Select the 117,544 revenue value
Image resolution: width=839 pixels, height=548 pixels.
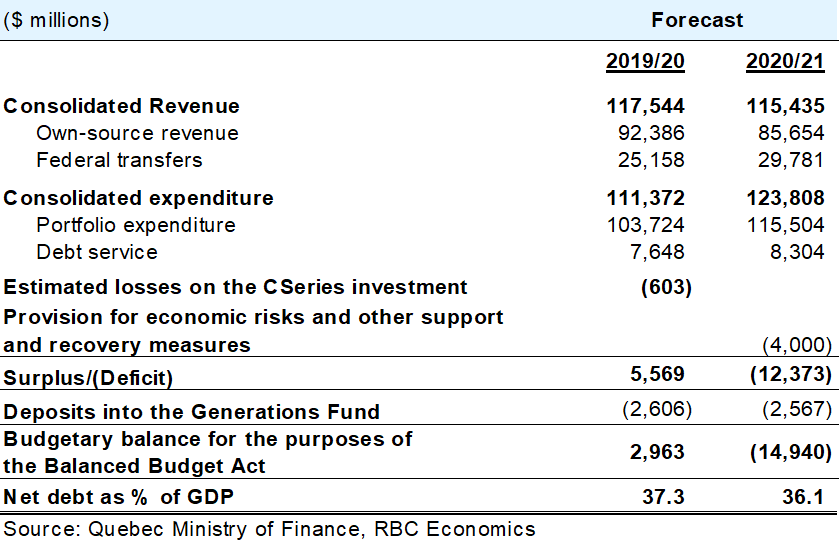point(645,106)
